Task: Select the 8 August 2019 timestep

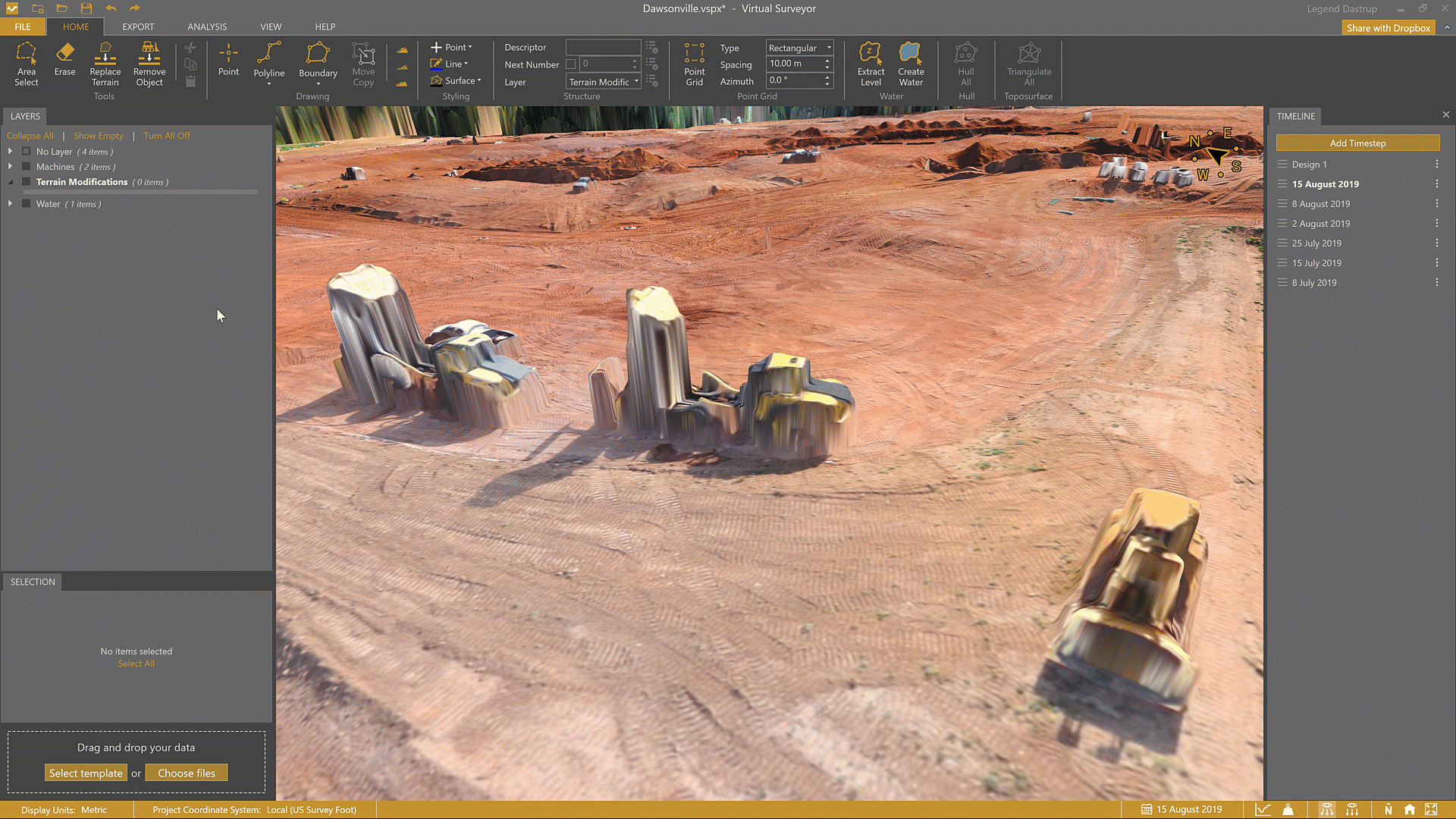Action: pyautogui.click(x=1320, y=204)
